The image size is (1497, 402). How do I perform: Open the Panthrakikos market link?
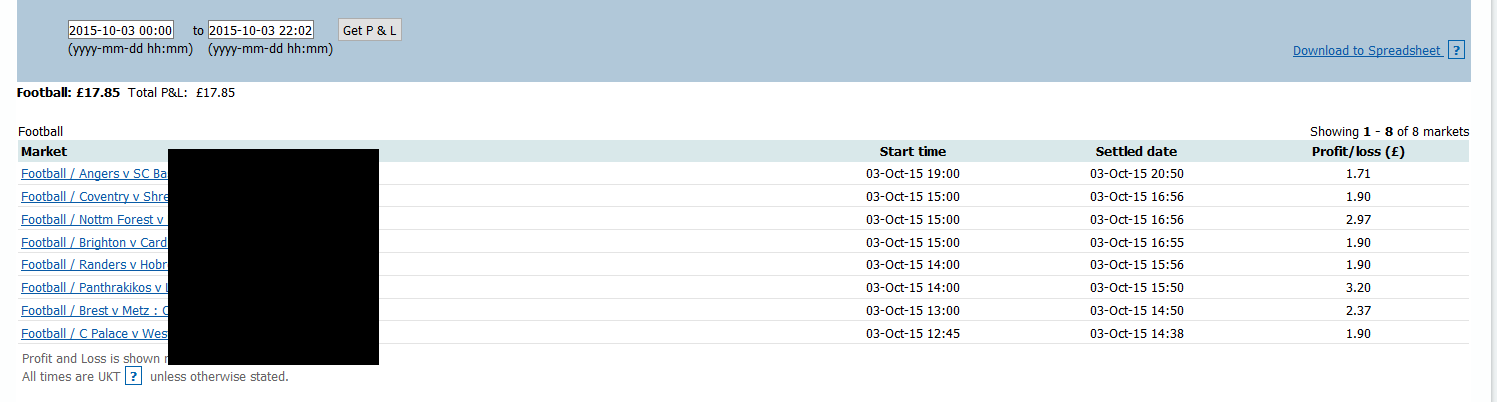point(93,288)
